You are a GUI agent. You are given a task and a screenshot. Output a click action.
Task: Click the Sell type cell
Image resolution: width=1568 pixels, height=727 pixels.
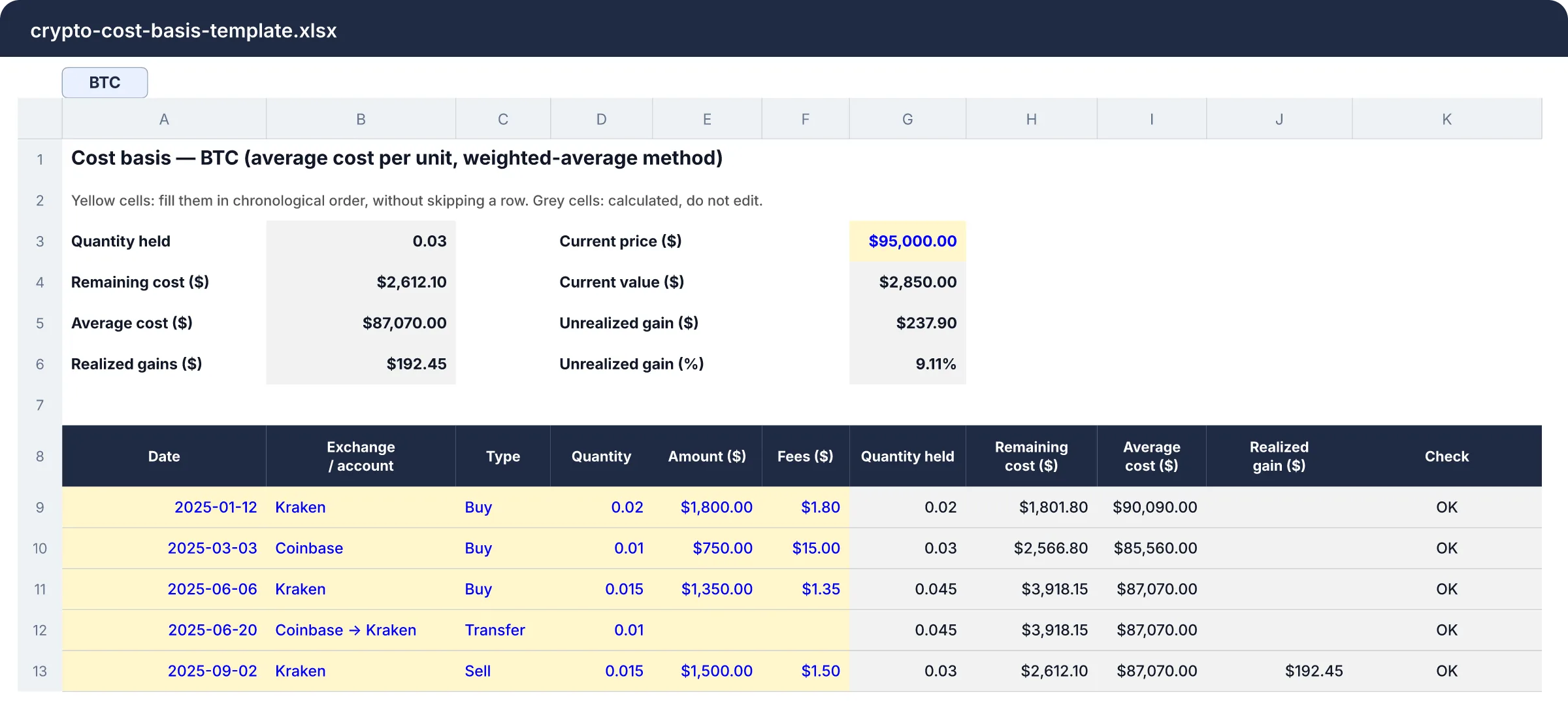click(503, 671)
